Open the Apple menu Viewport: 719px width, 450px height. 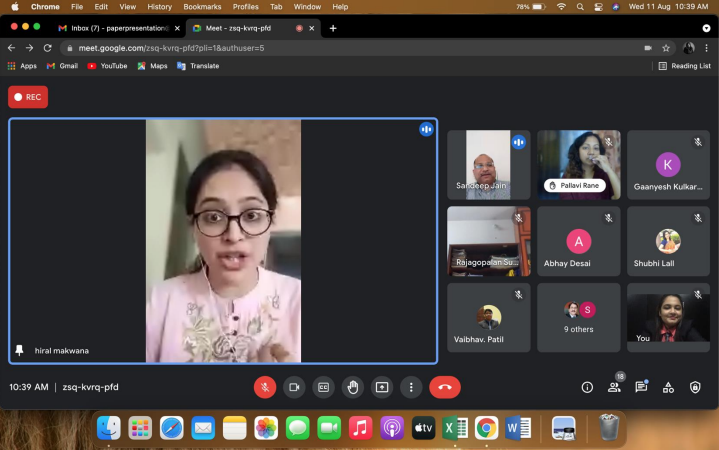click(x=15, y=7)
